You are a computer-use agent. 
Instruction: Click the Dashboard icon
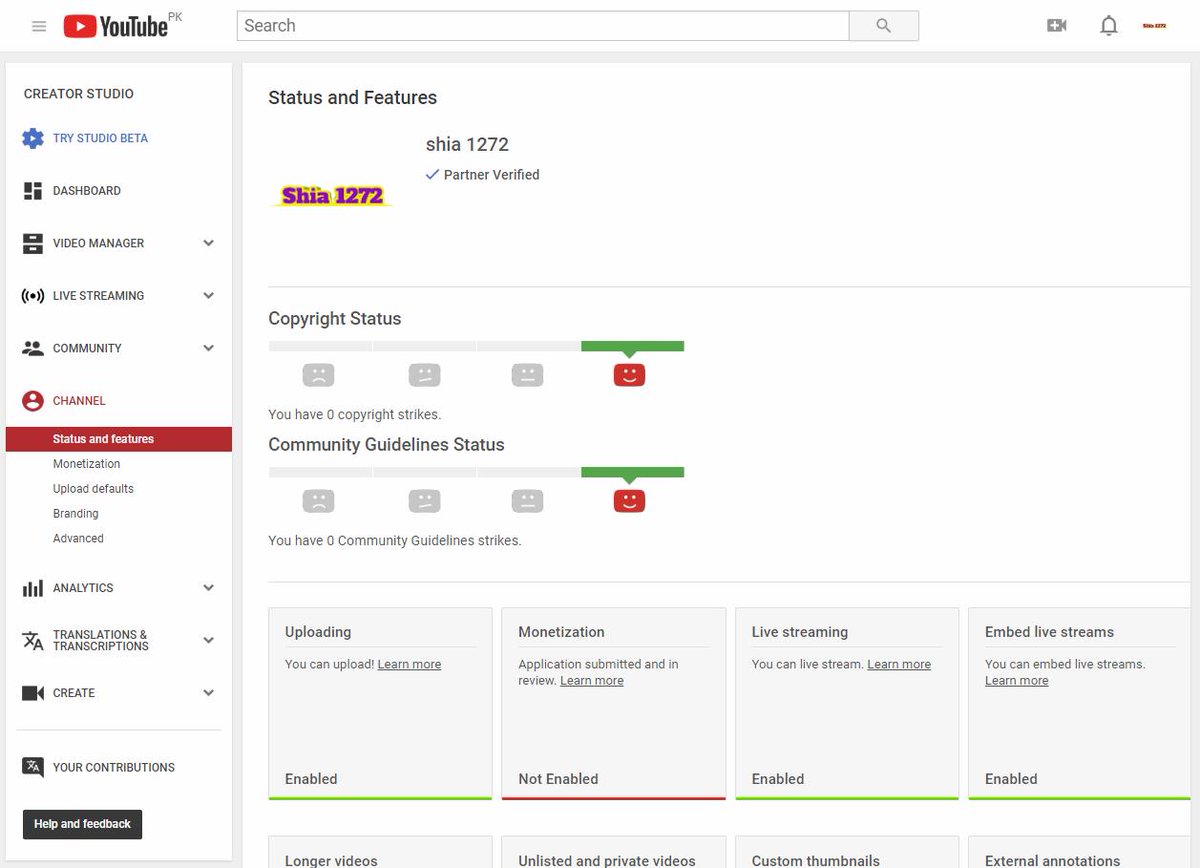pyautogui.click(x=33, y=191)
